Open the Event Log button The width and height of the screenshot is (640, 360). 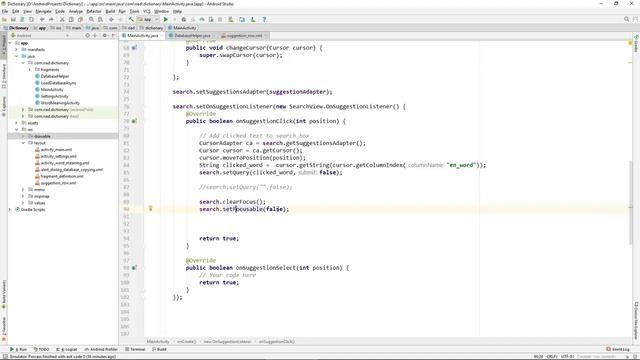click(x=618, y=349)
